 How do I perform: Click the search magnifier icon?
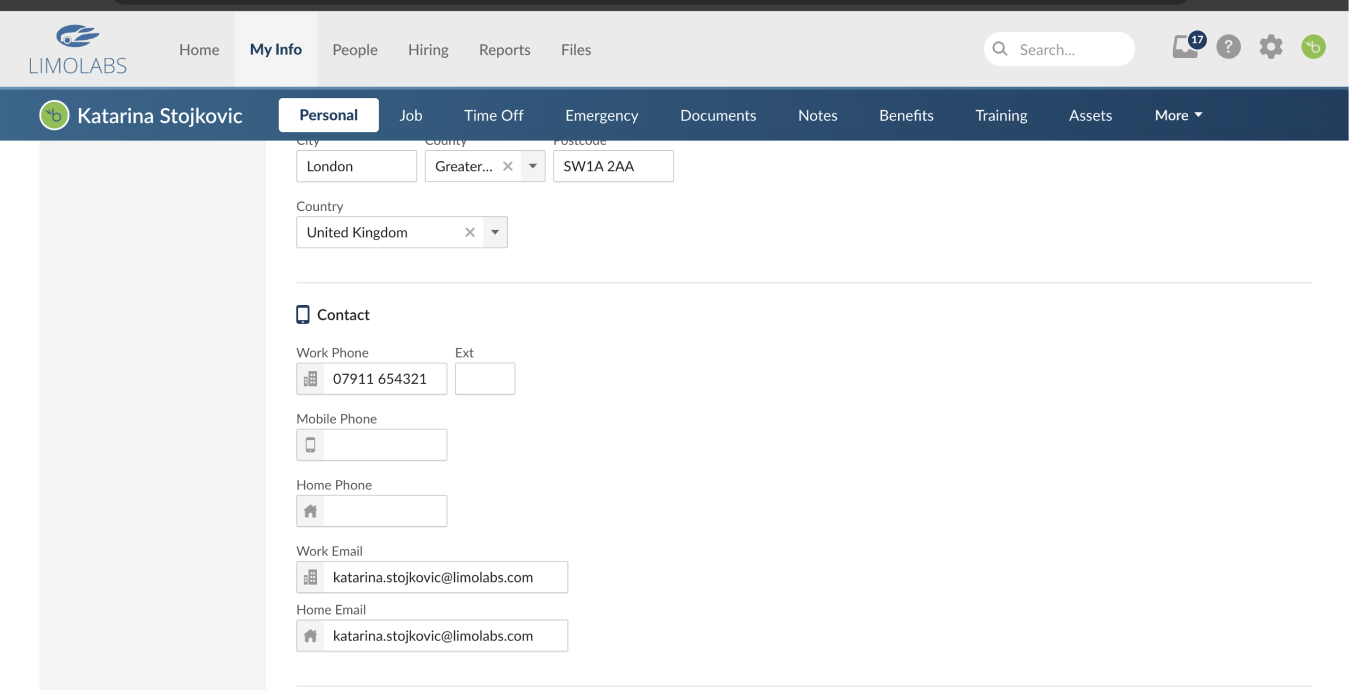pyautogui.click(x=1000, y=49)
